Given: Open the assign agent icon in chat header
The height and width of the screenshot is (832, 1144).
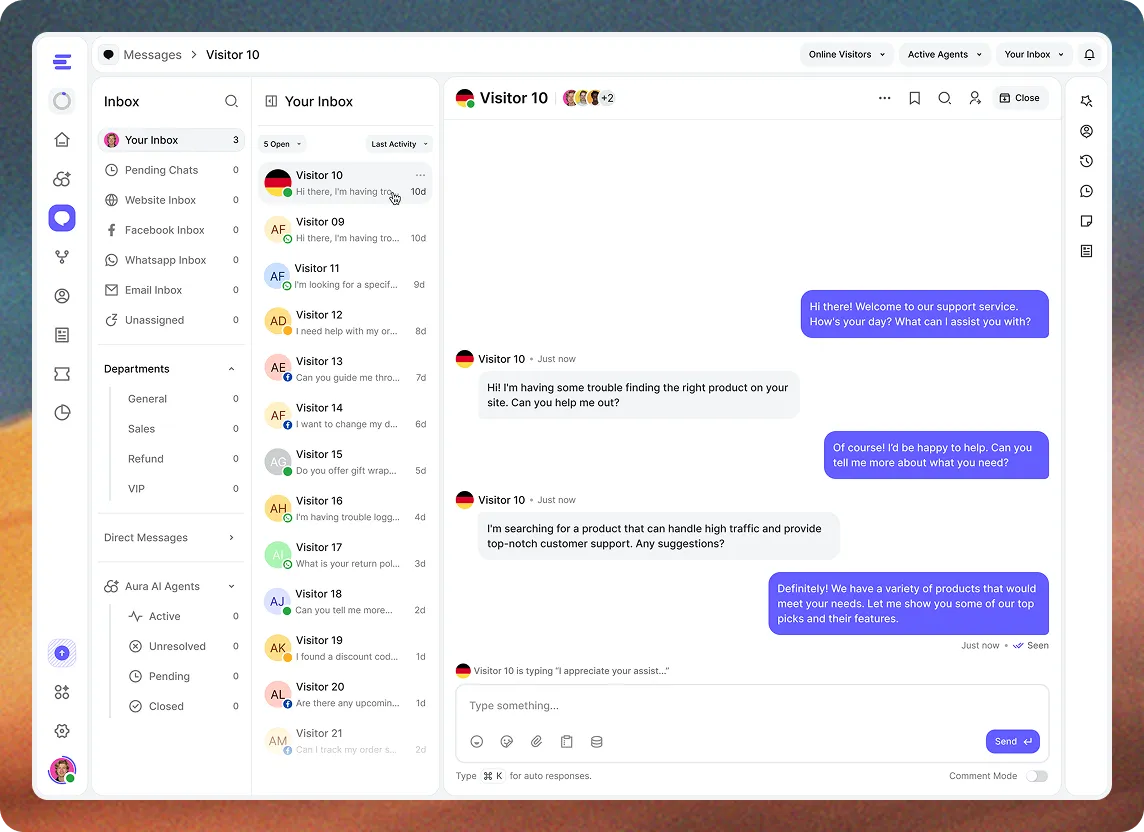Looking at the screenshot, I should pos(975,98).
